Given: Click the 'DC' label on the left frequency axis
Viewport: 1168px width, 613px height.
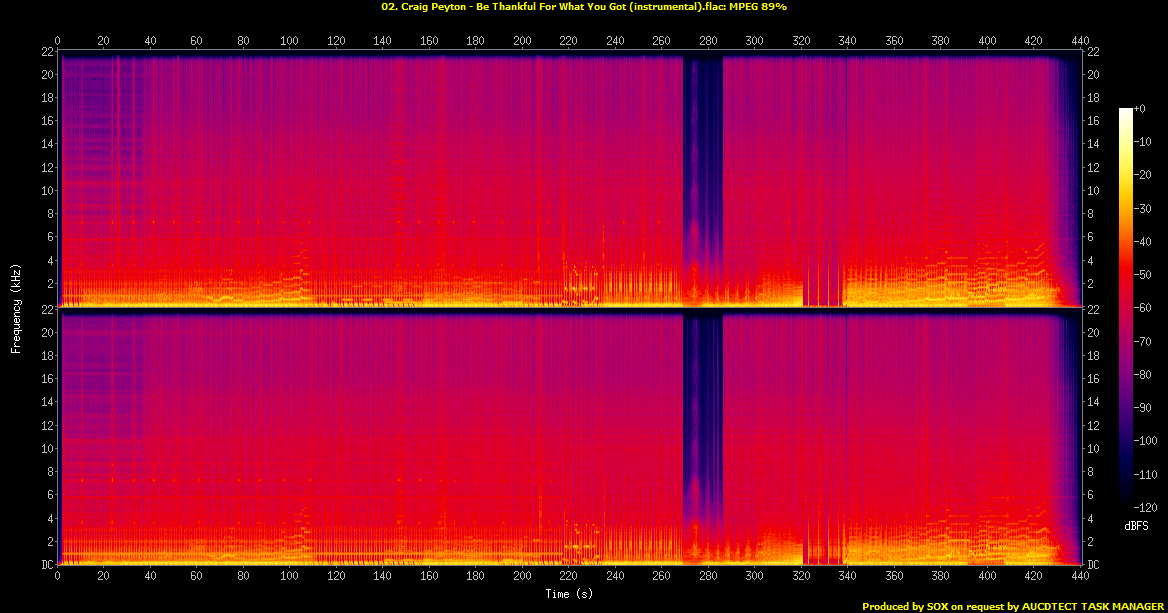Looking at the screenshot, I should point(48,565).
